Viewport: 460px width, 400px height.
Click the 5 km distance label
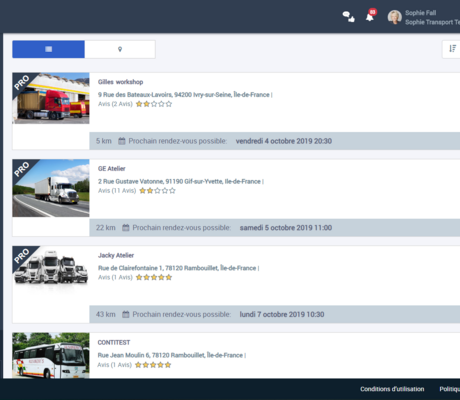tap(104, 141)
